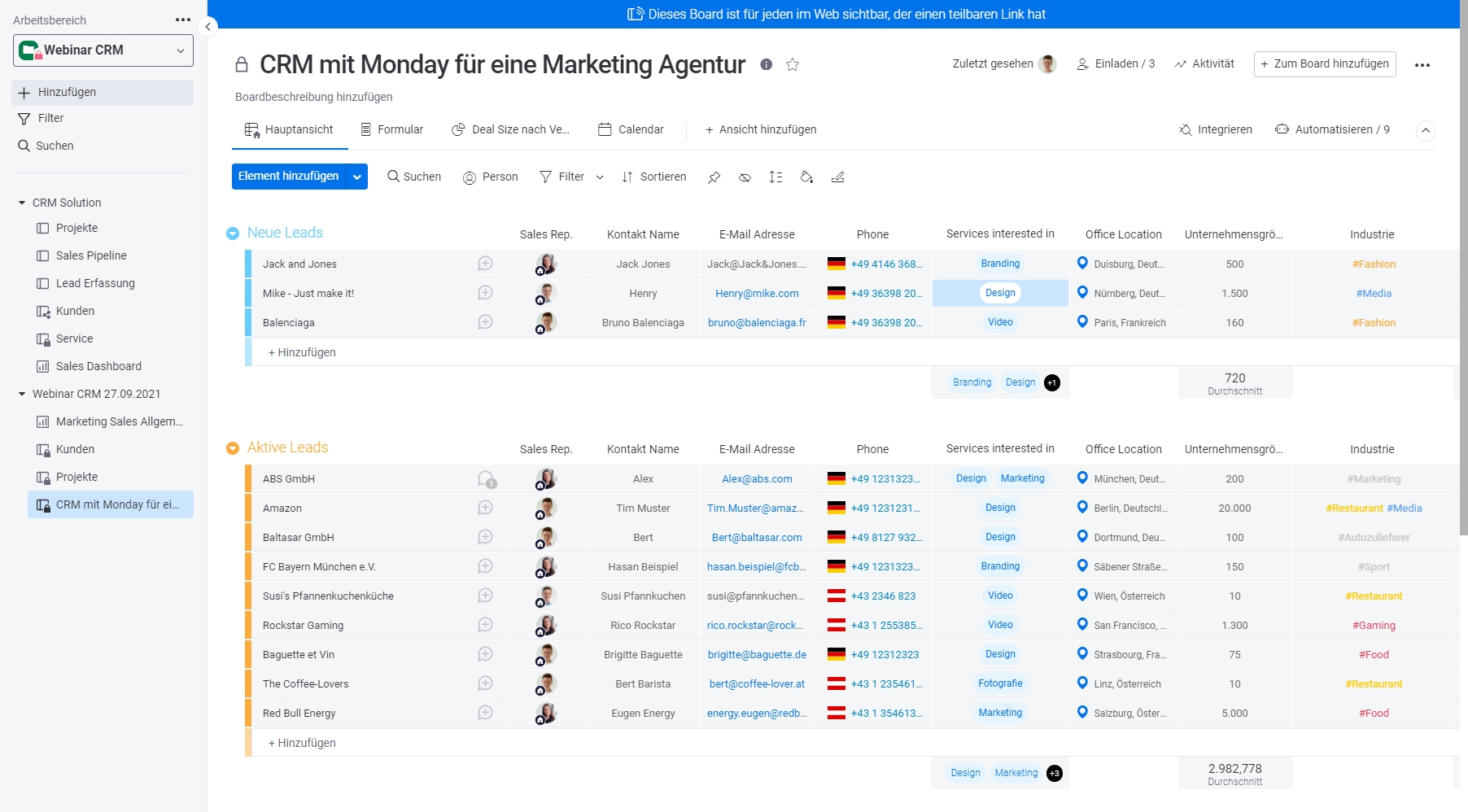Open the Aktivität log
This screenshot has width=1468, height=812.
click(x=1204, y=64)
